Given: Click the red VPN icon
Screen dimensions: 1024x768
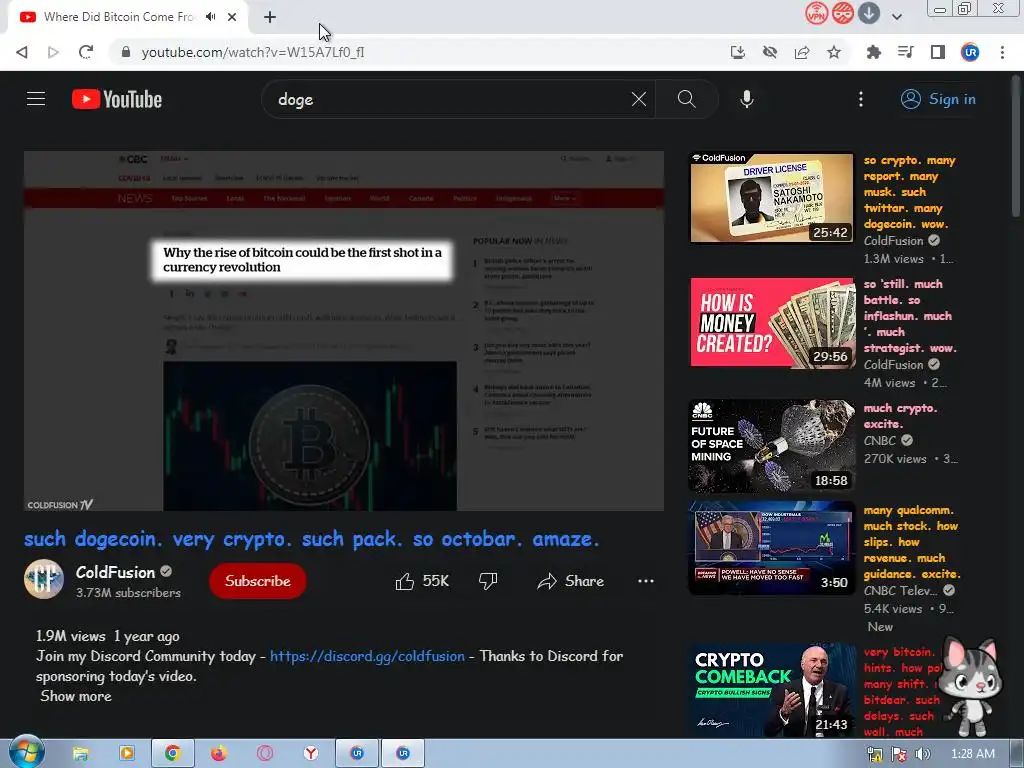Looking at the screenshot, I should tap(816, 13).
